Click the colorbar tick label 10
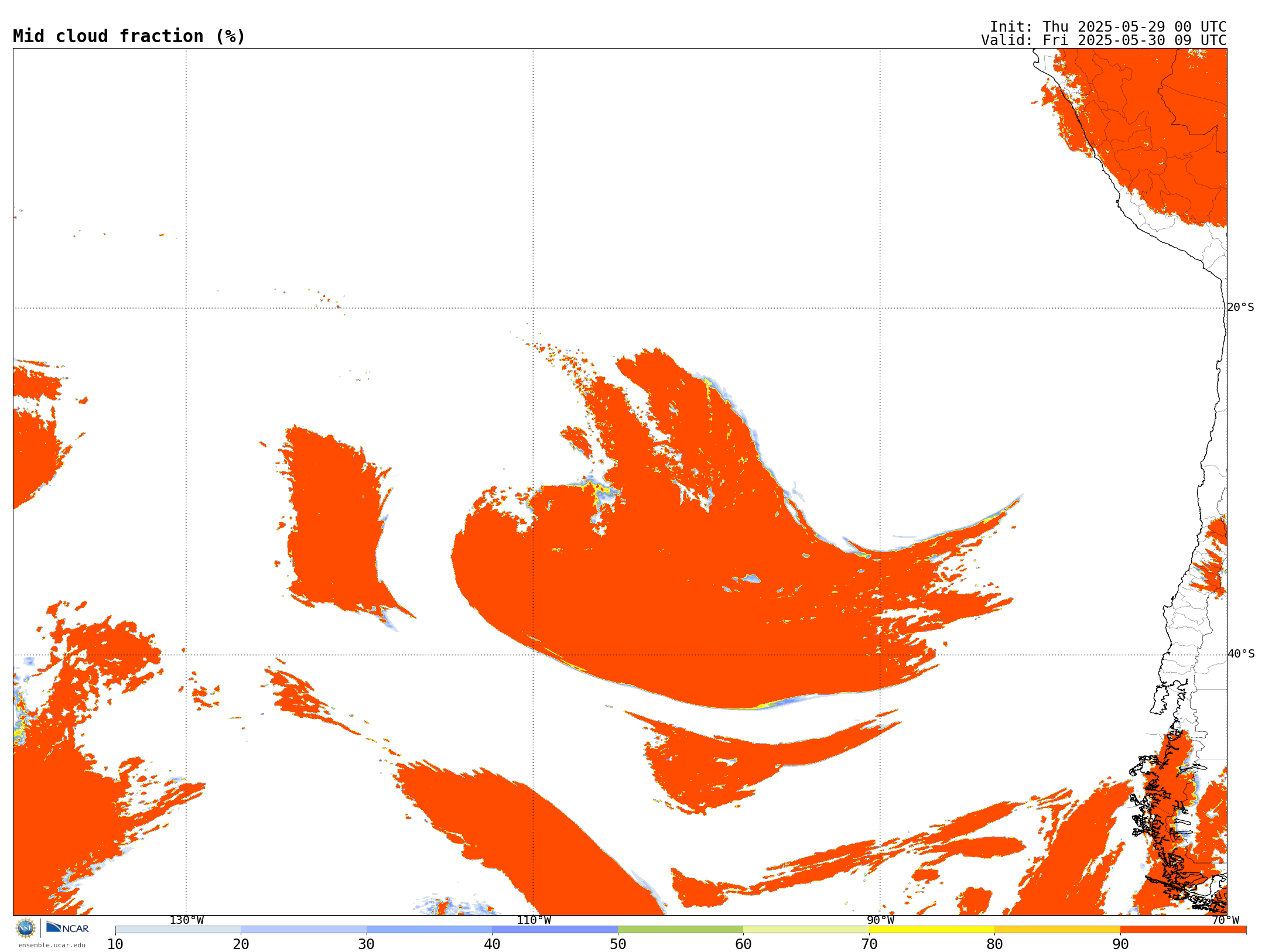Viewport: 1265px width, 952px height. 115,944
